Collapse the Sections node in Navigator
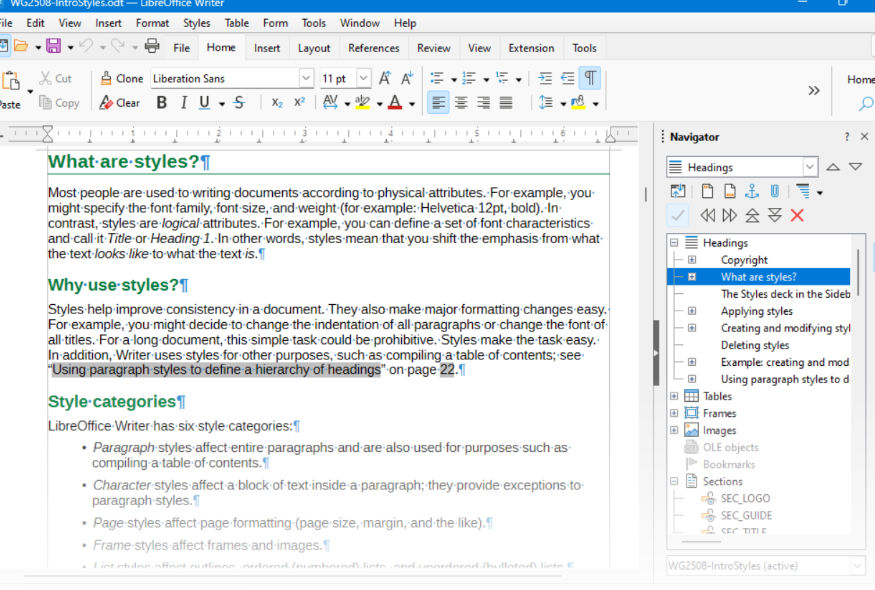The image size is (875, 590). click(674, 481)
